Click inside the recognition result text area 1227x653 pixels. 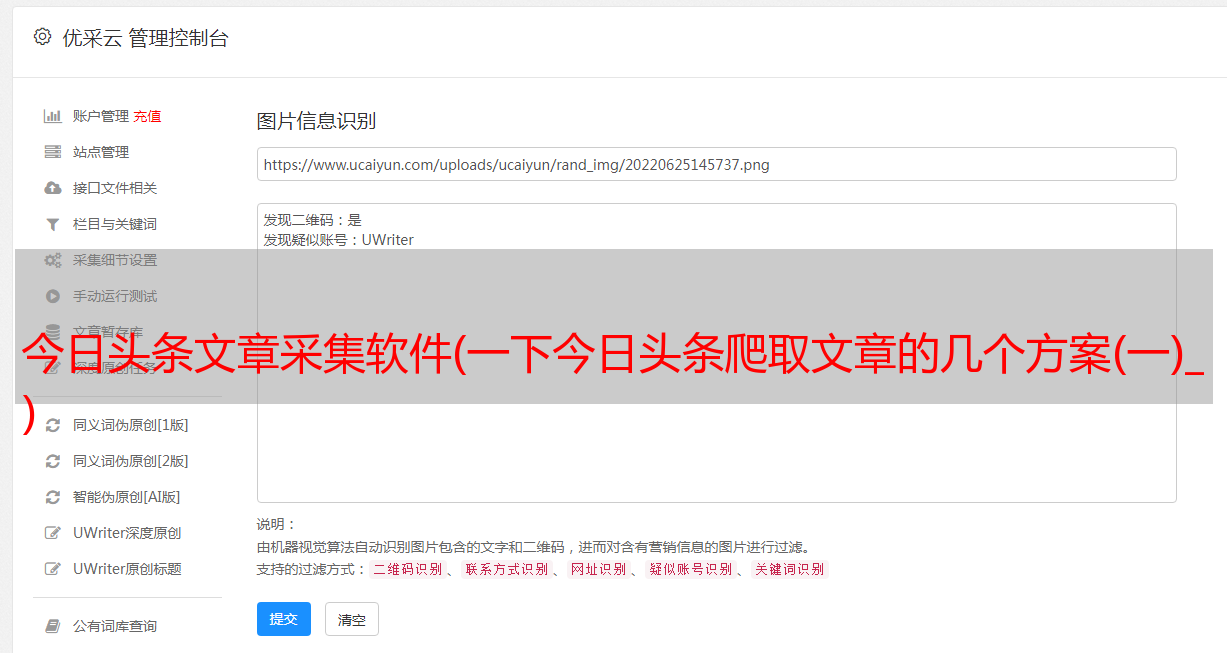[716, 353]
